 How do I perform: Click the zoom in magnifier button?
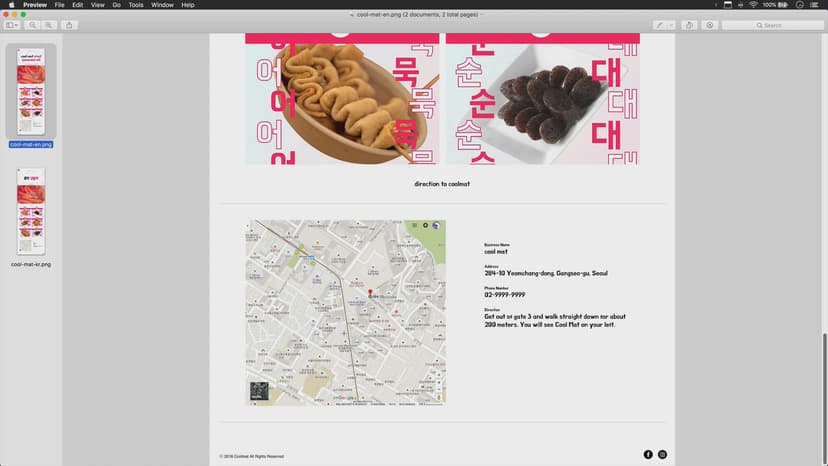49,25
